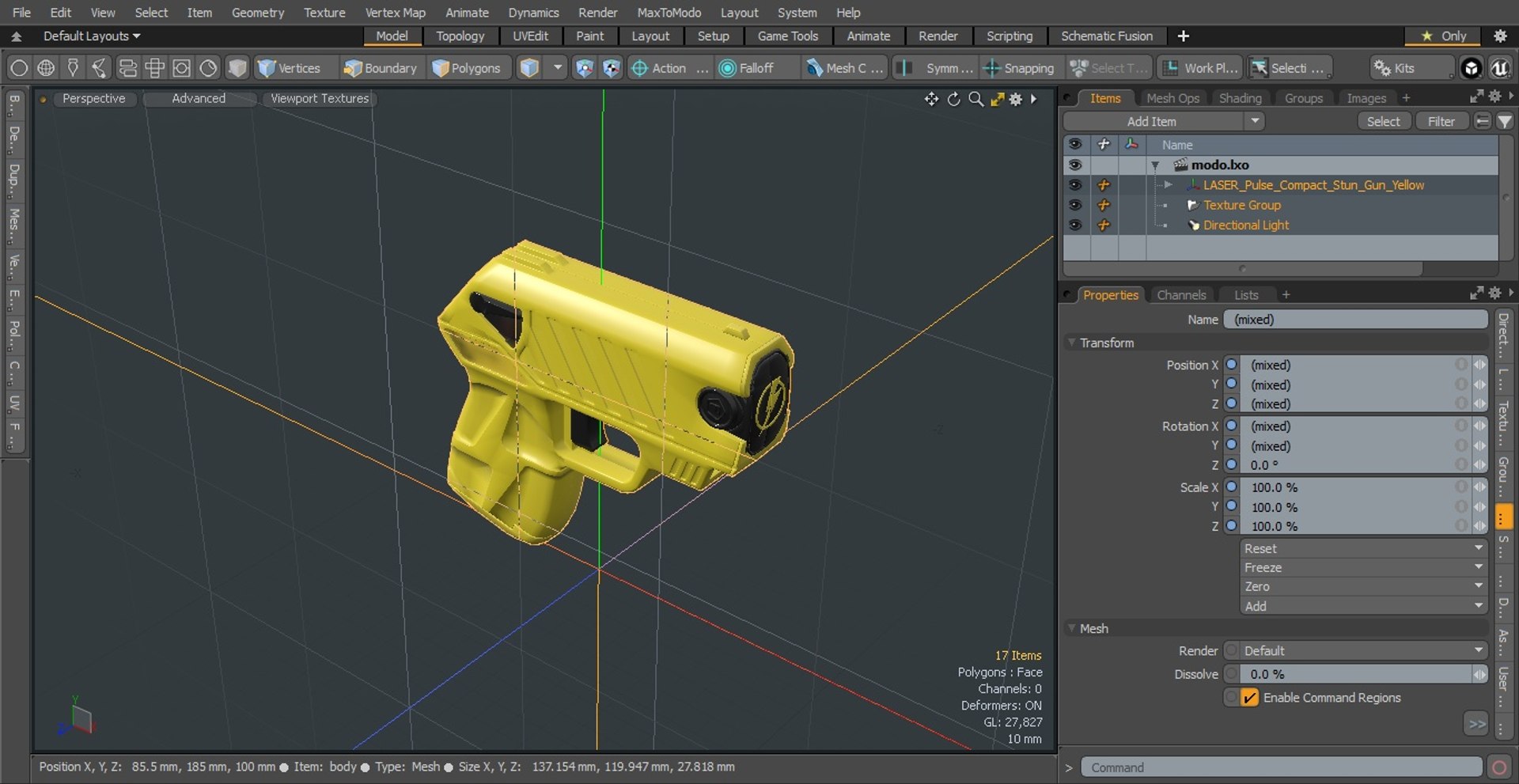Open the Add Item dropdown arrow
The height and width of the screenshot is (784, 1519).
pyautogui.click(x=1255, y=121)
